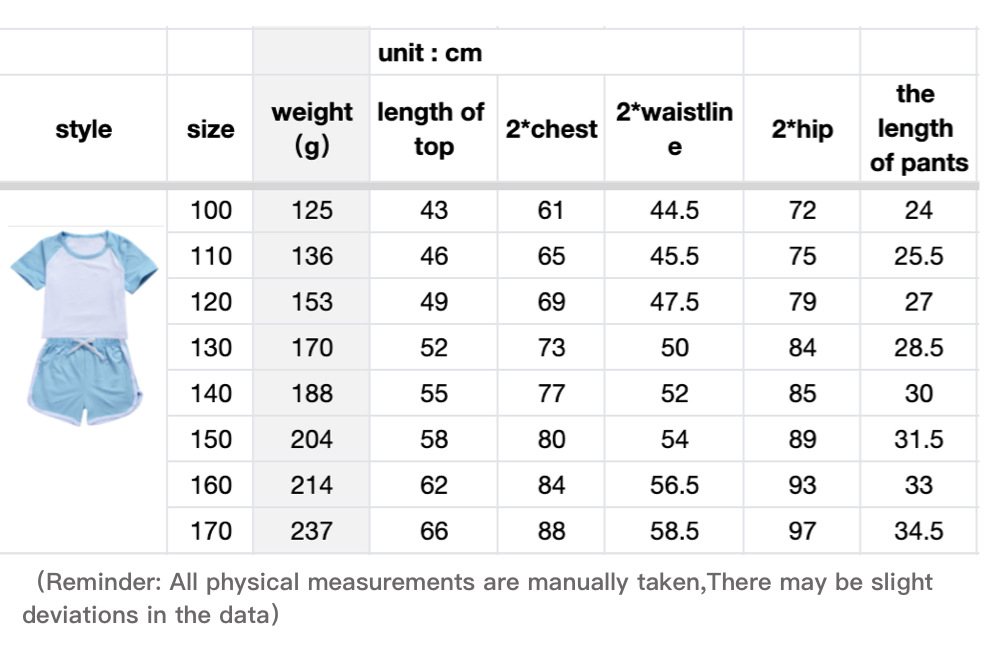
Task: Select the '2*chest' column header
Action: pyautogui.click(x=551, y=129)
